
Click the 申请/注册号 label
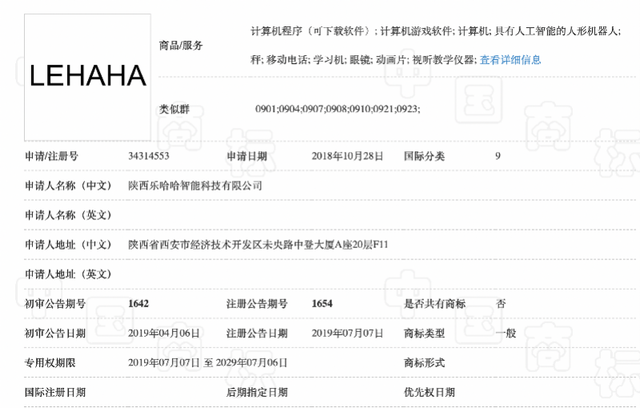(x=51, y=156)
